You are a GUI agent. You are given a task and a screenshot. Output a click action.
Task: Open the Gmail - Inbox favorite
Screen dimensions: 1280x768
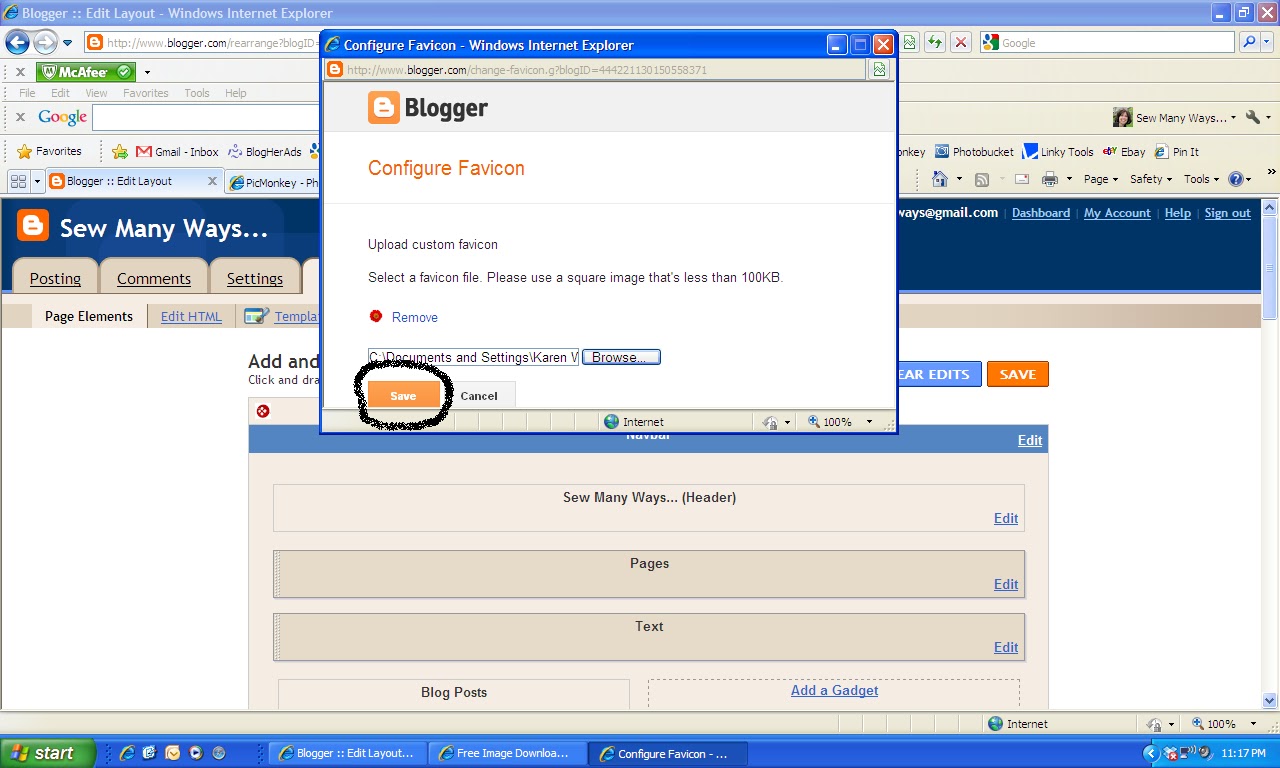point(177,152)
